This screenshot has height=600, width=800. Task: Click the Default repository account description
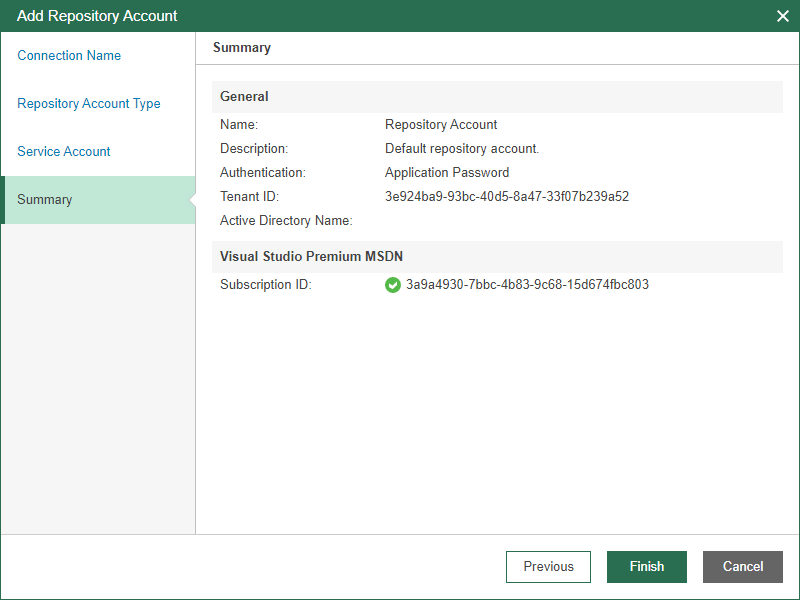click(x=462, y=149)
